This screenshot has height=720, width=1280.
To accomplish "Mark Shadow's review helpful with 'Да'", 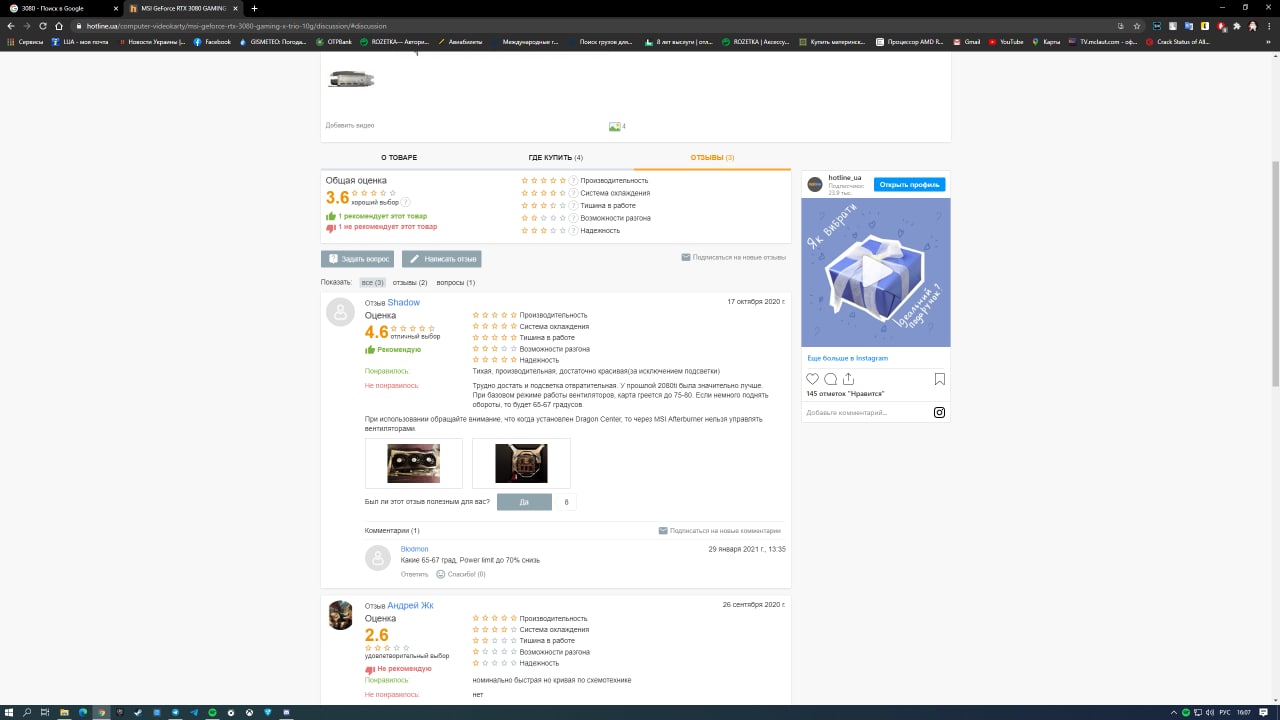I will tap(524, 502).
